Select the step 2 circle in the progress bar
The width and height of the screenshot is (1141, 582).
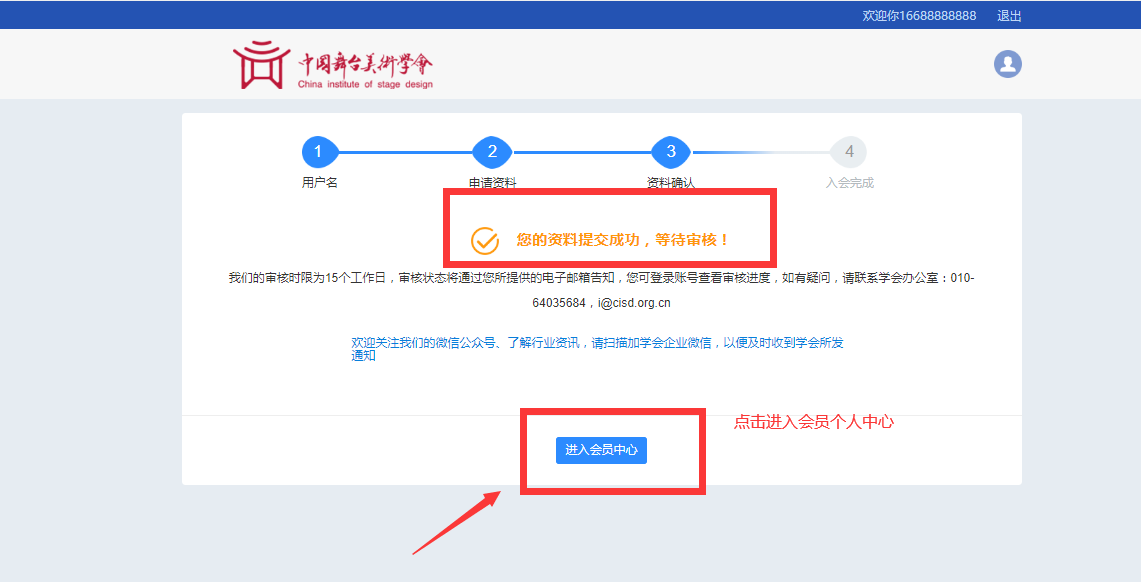pyautogui.click(x=492, y=152)
